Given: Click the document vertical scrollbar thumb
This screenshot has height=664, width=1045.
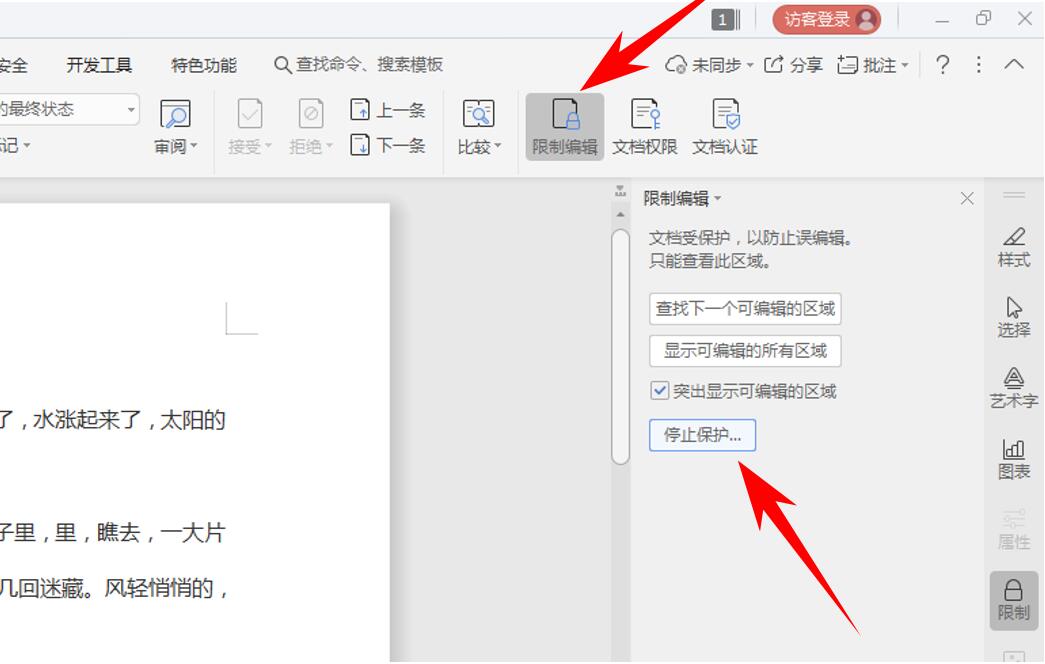Looking at the screenshot, I should [620, 347].
